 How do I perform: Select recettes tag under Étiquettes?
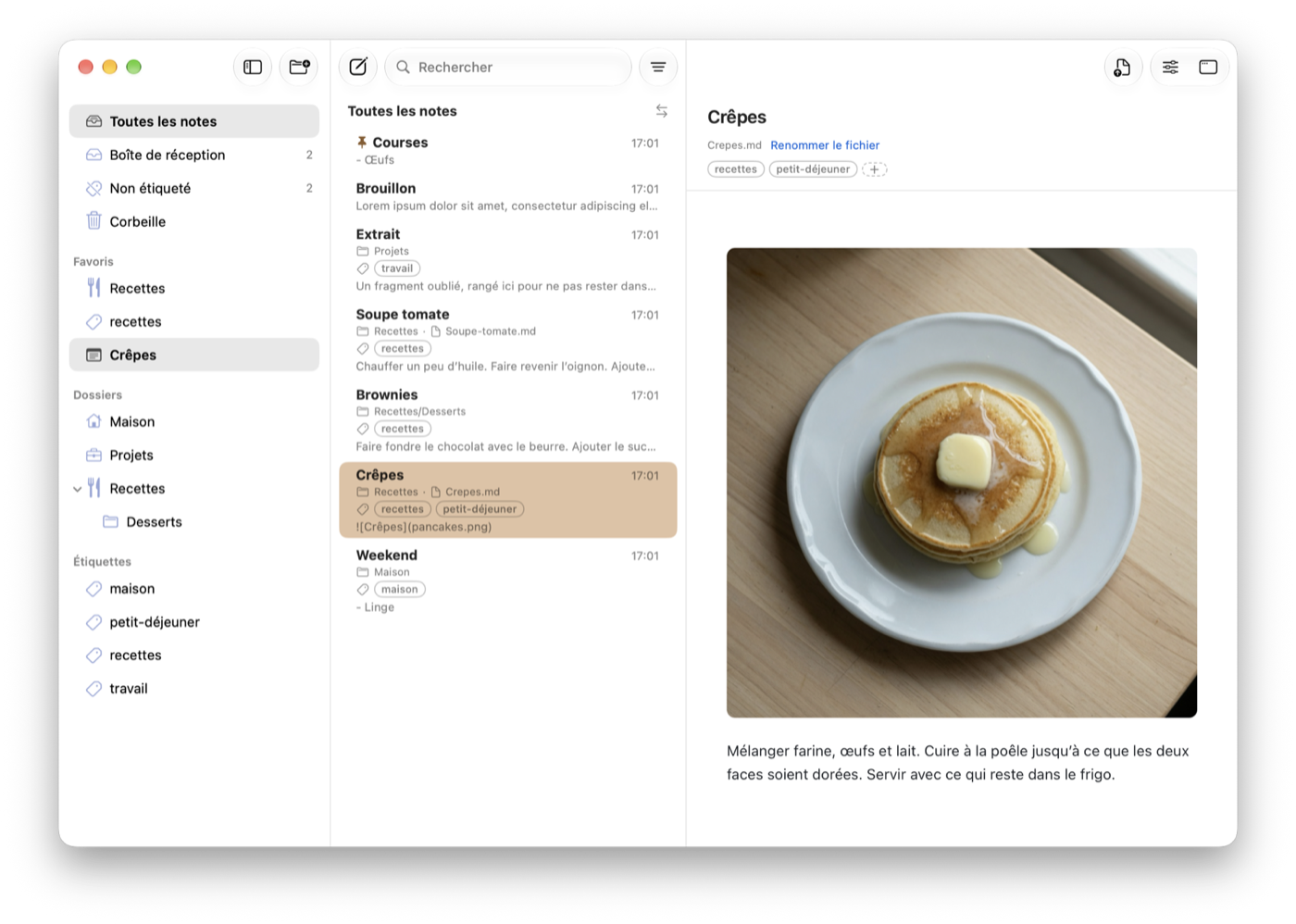[194, 655]
